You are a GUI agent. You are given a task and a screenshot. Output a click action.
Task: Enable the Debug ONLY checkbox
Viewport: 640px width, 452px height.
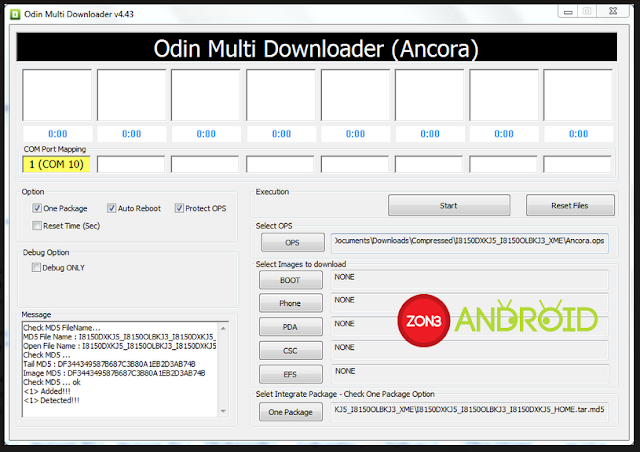(36, 267)
